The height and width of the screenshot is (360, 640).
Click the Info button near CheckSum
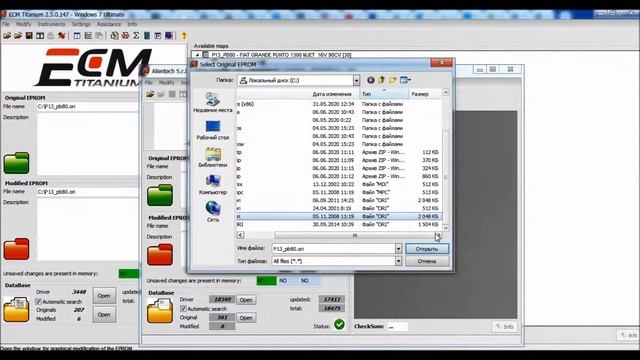click(504, 327)
